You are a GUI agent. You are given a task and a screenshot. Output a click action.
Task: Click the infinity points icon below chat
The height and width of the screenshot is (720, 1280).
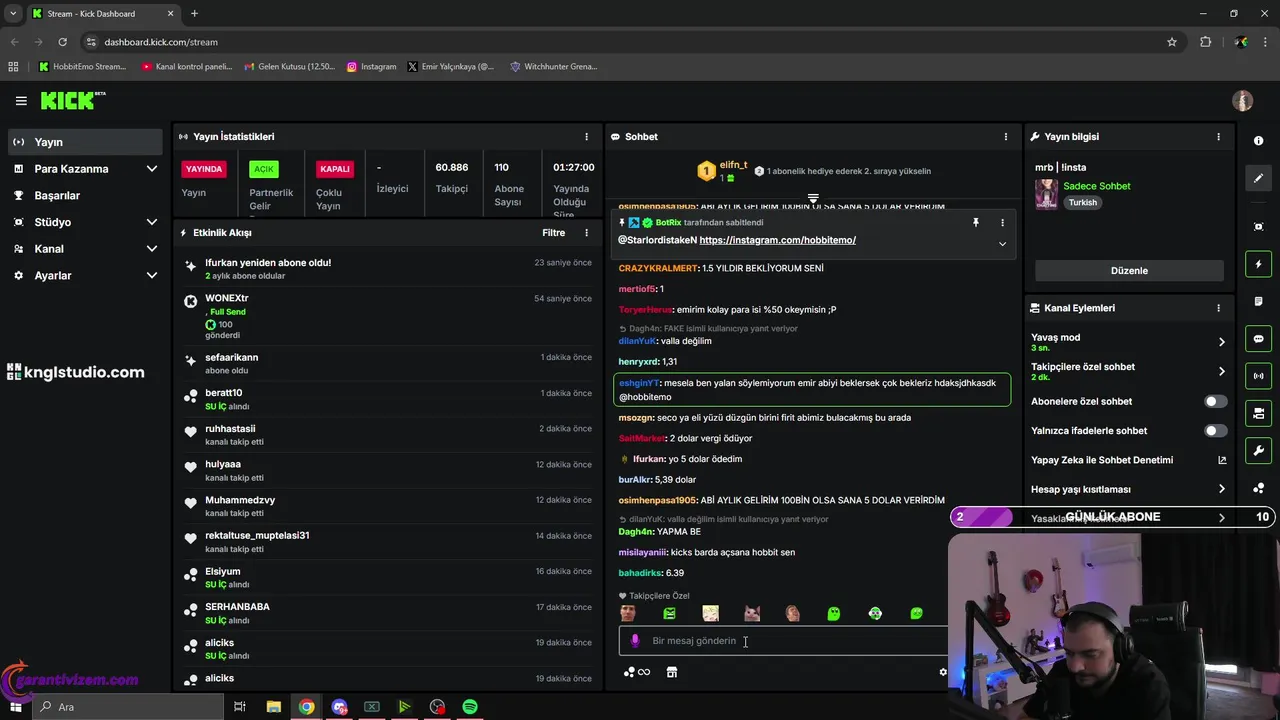pos(636,672)
